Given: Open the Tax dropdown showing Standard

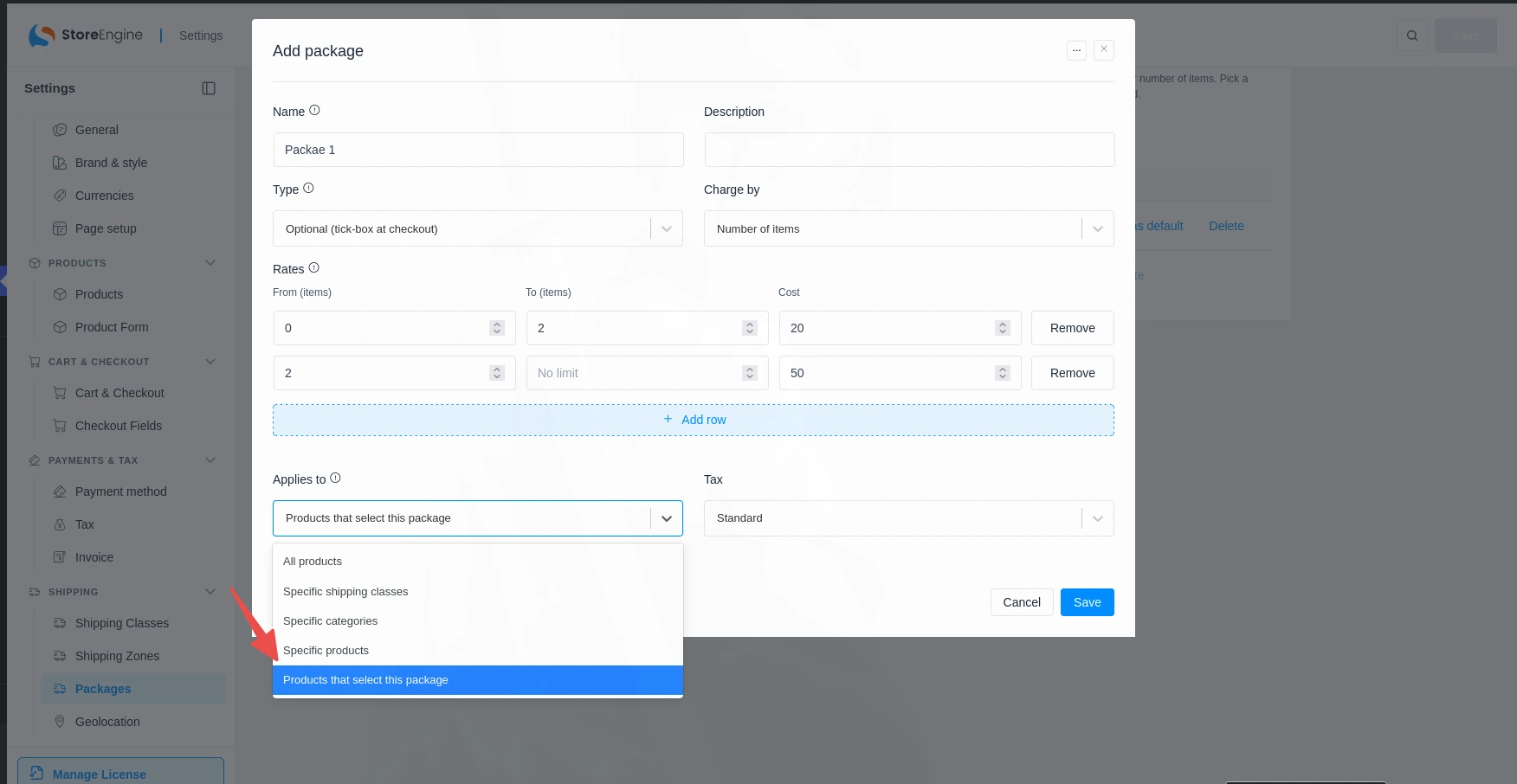Looking at the screenshot, I should (909, 518).
